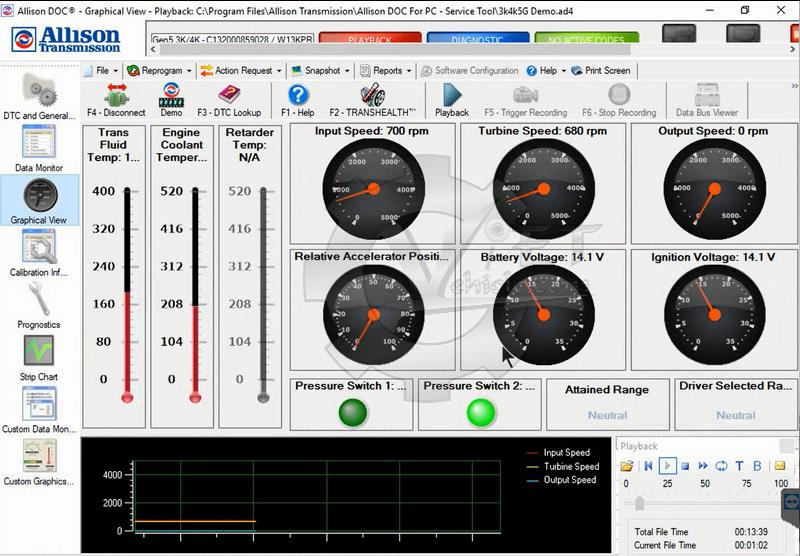Expand the Action Request dropdown
800x556 pixels.
point(241,70)
